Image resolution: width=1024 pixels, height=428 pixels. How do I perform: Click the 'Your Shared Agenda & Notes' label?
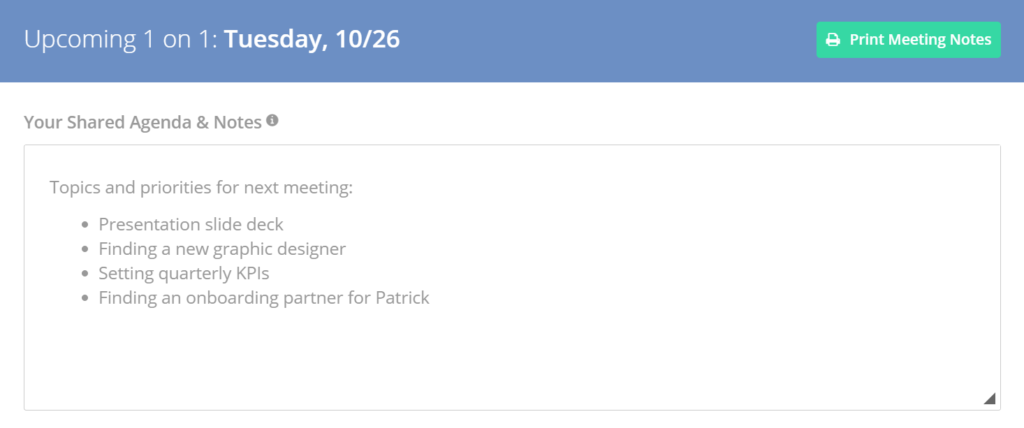143,122
